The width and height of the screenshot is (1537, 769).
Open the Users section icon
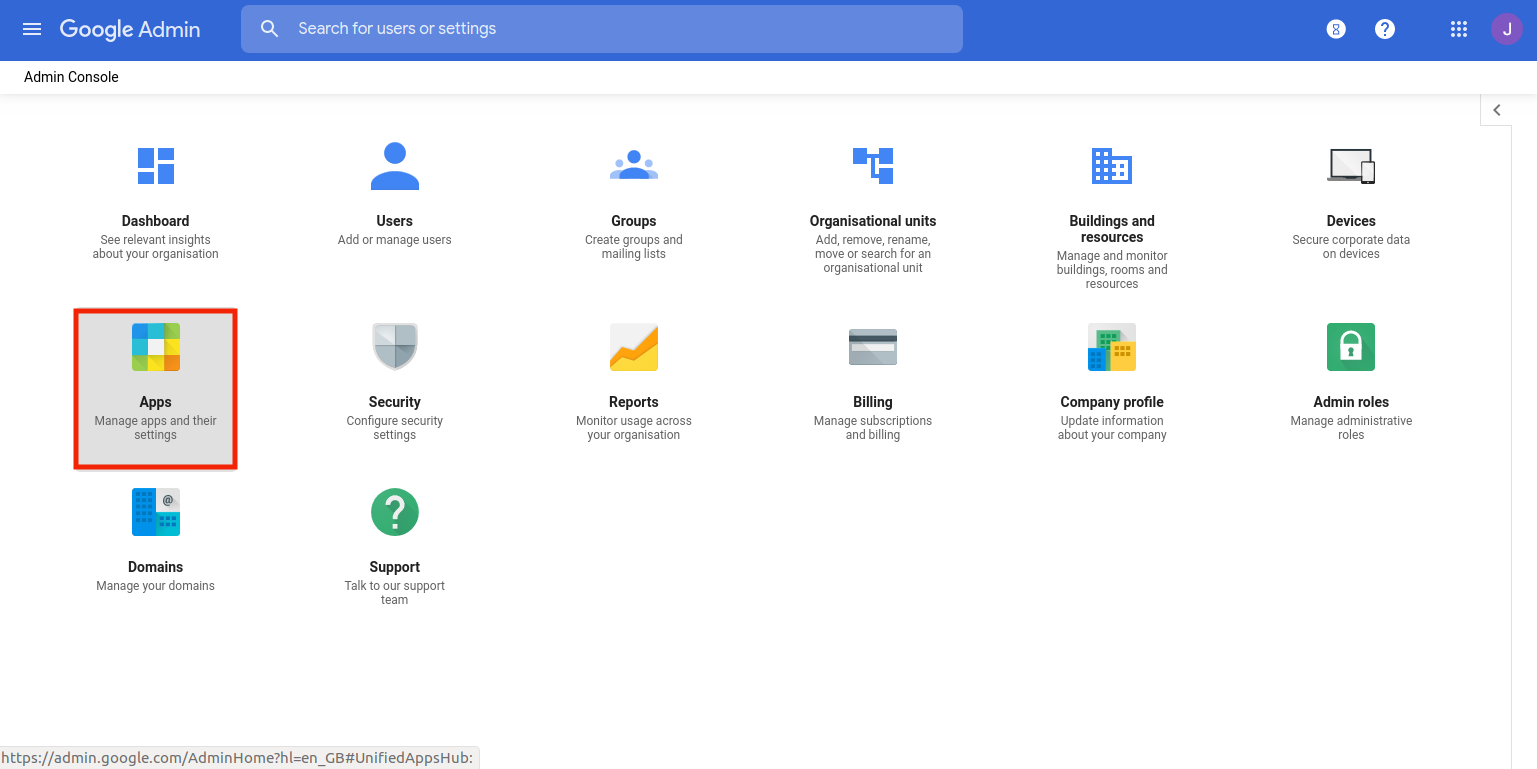[395, 166]
